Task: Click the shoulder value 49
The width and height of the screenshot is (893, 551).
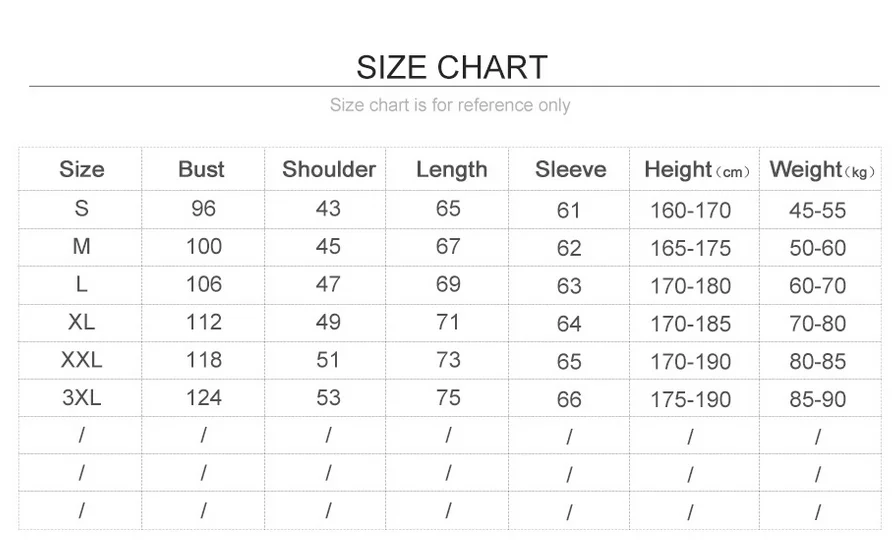Action: (328, 322)
